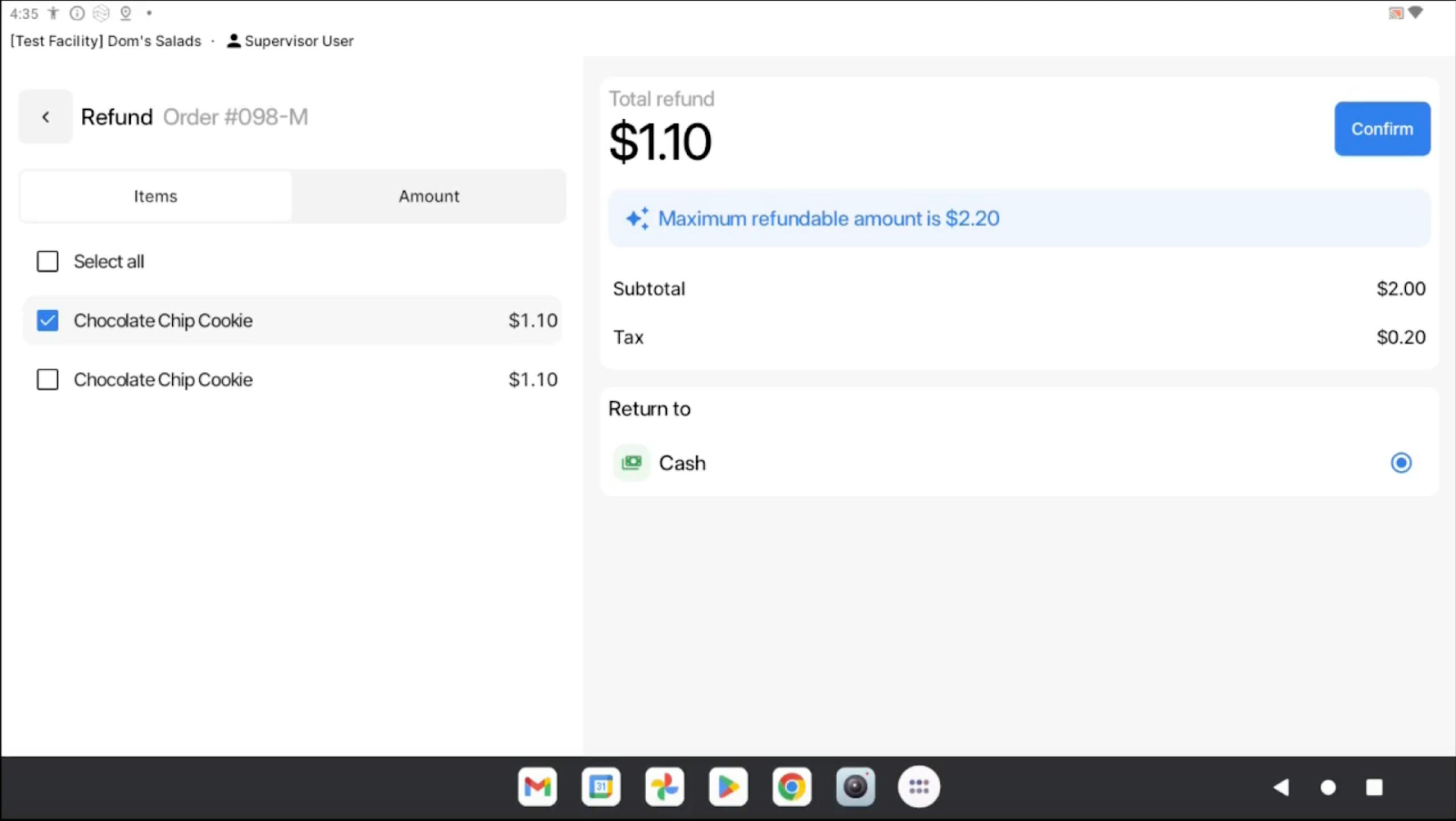This screenshot has width=1456, height=821.
Task: Switch to the Amount tab
Action: (429, 196)
